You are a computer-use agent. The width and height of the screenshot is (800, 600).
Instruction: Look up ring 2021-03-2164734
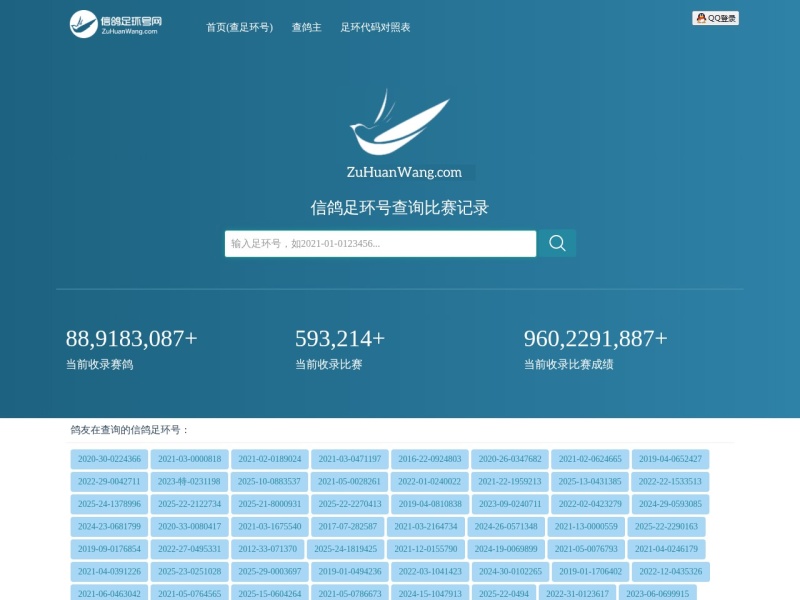[426, 527]
